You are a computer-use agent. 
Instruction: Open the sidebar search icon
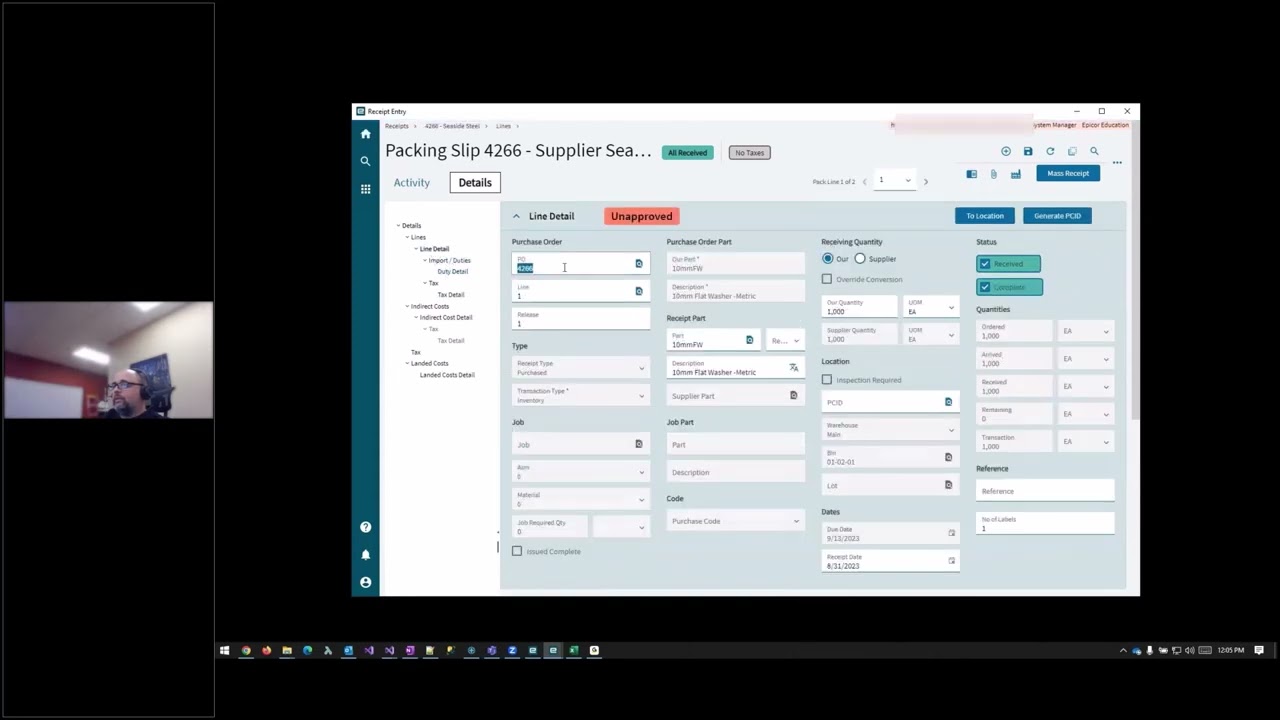365,161
